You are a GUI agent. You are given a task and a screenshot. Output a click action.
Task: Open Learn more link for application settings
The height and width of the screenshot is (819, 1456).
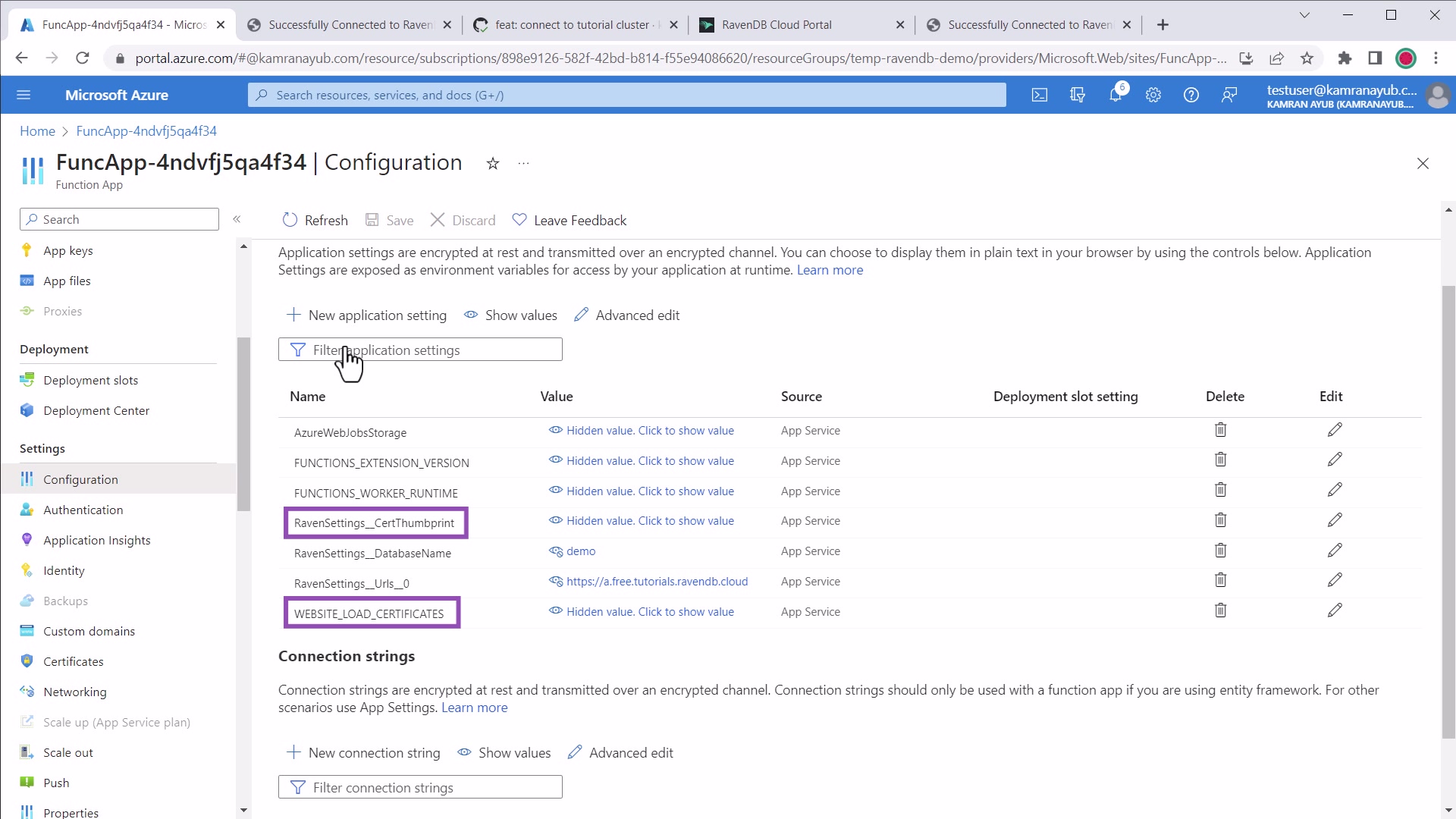point(830,270)
